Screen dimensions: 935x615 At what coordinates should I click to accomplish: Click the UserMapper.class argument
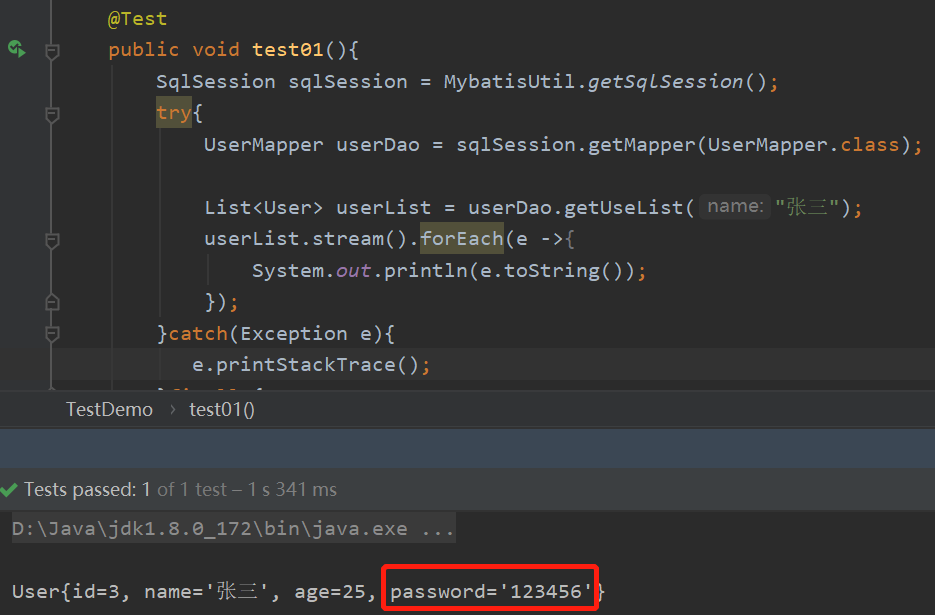click(x=803, y=144)
